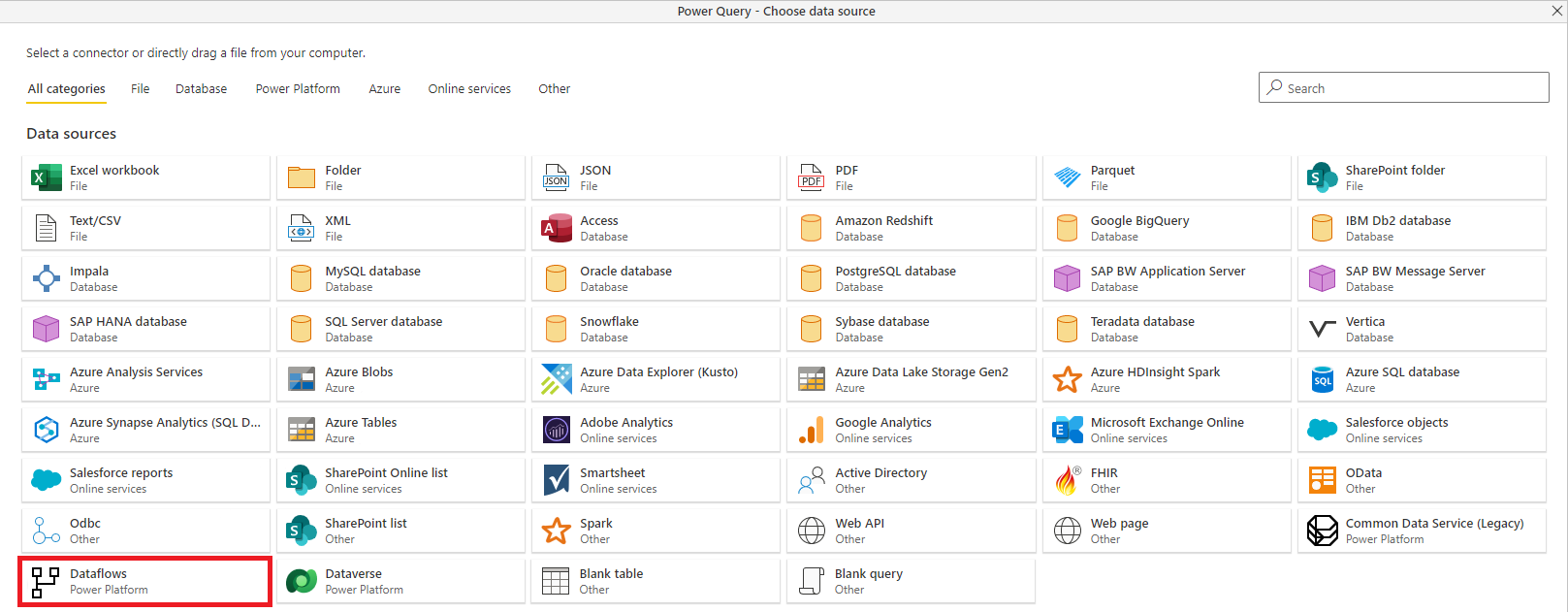Click the Blank query scroll icon

(812, 581)
